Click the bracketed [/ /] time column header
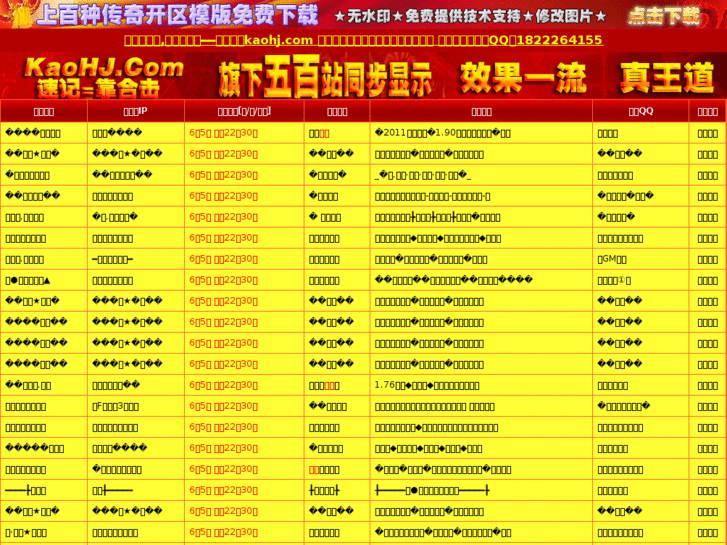 pos(244,111)
